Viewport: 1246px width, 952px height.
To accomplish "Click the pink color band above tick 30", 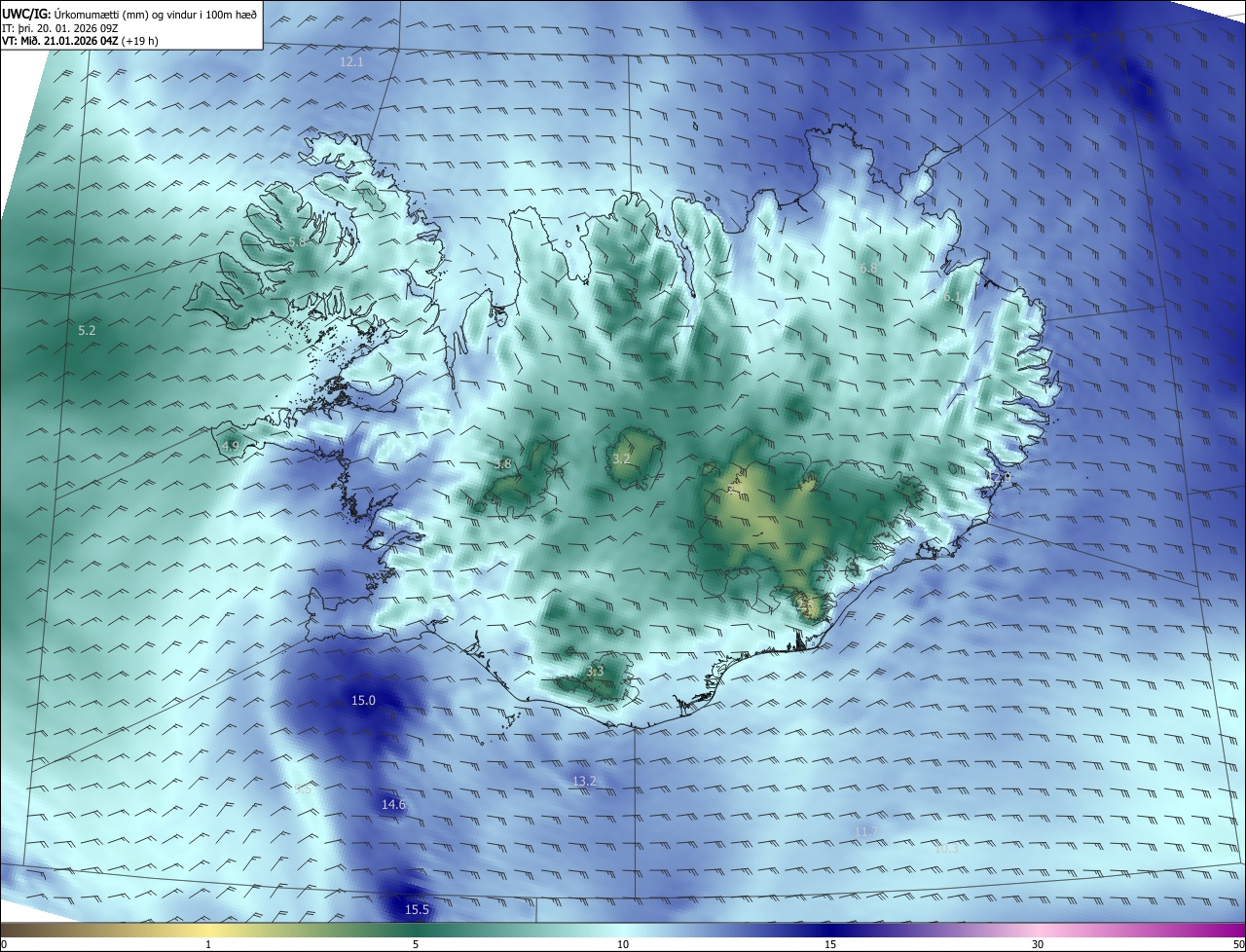I will 1038,930.
